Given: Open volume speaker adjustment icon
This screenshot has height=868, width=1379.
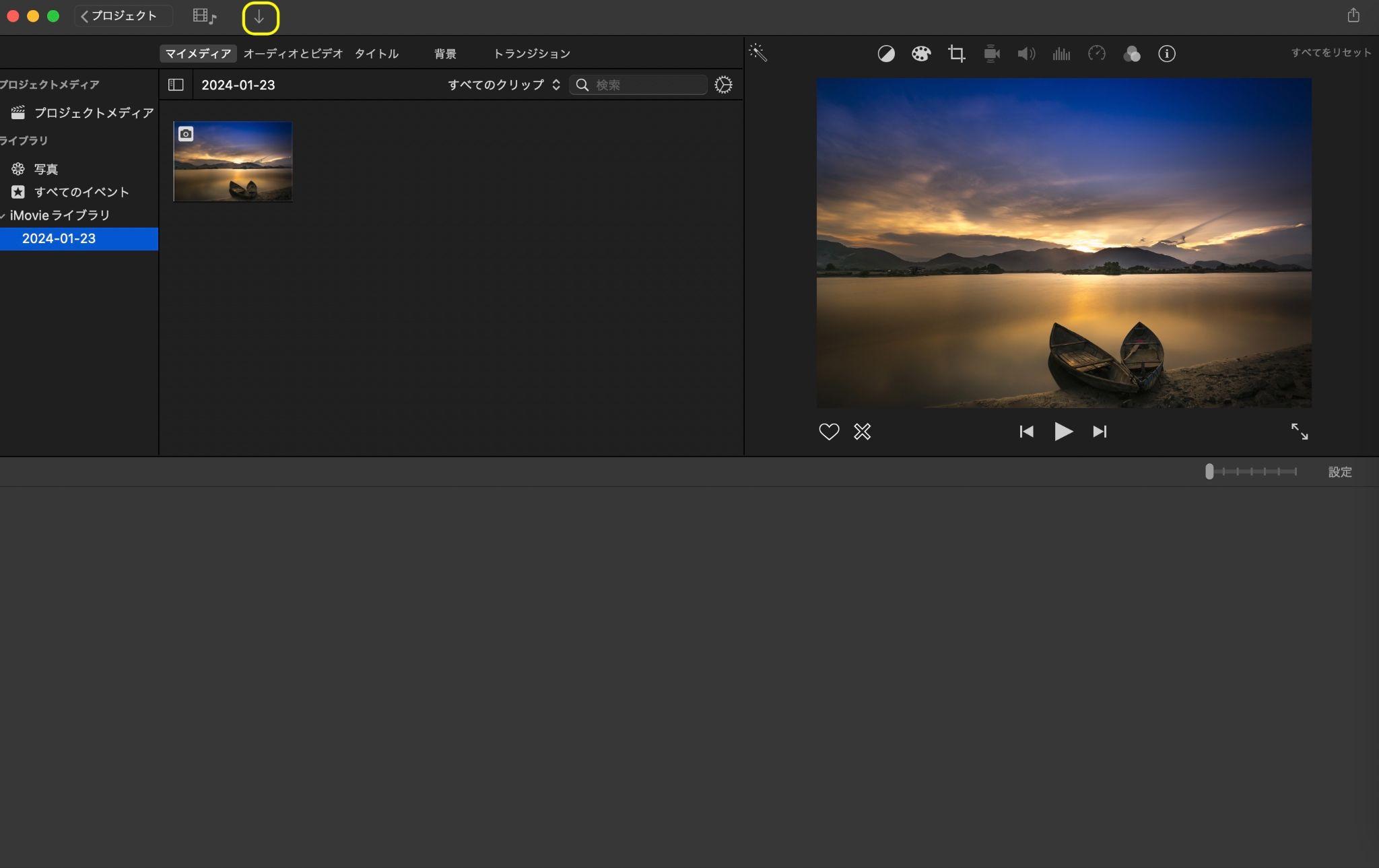Looking at the screenshot, I should pyautogui.click(x=1026, y=54).
